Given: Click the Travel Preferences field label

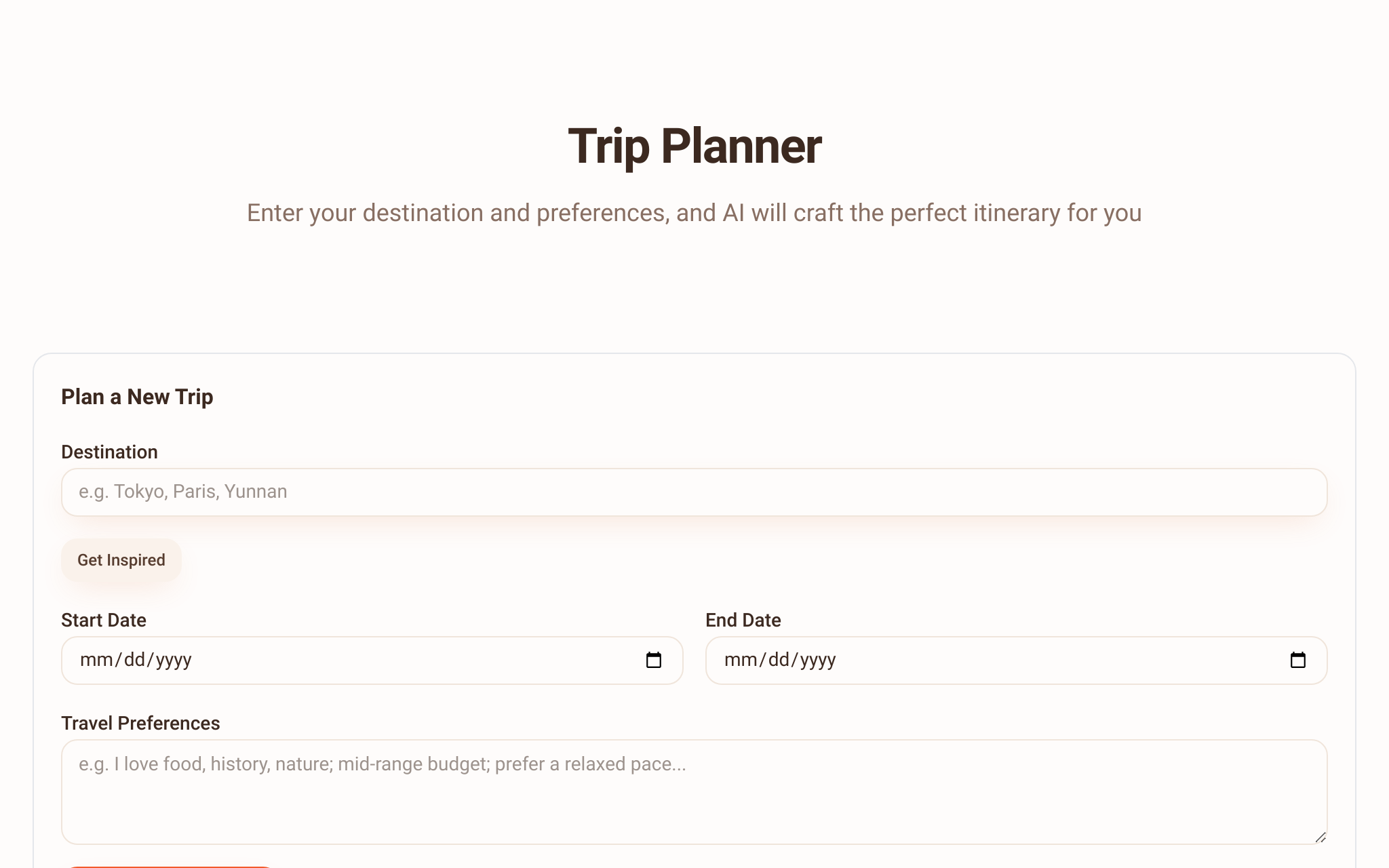Looking at the screenshot, I should tap(140, 723).
